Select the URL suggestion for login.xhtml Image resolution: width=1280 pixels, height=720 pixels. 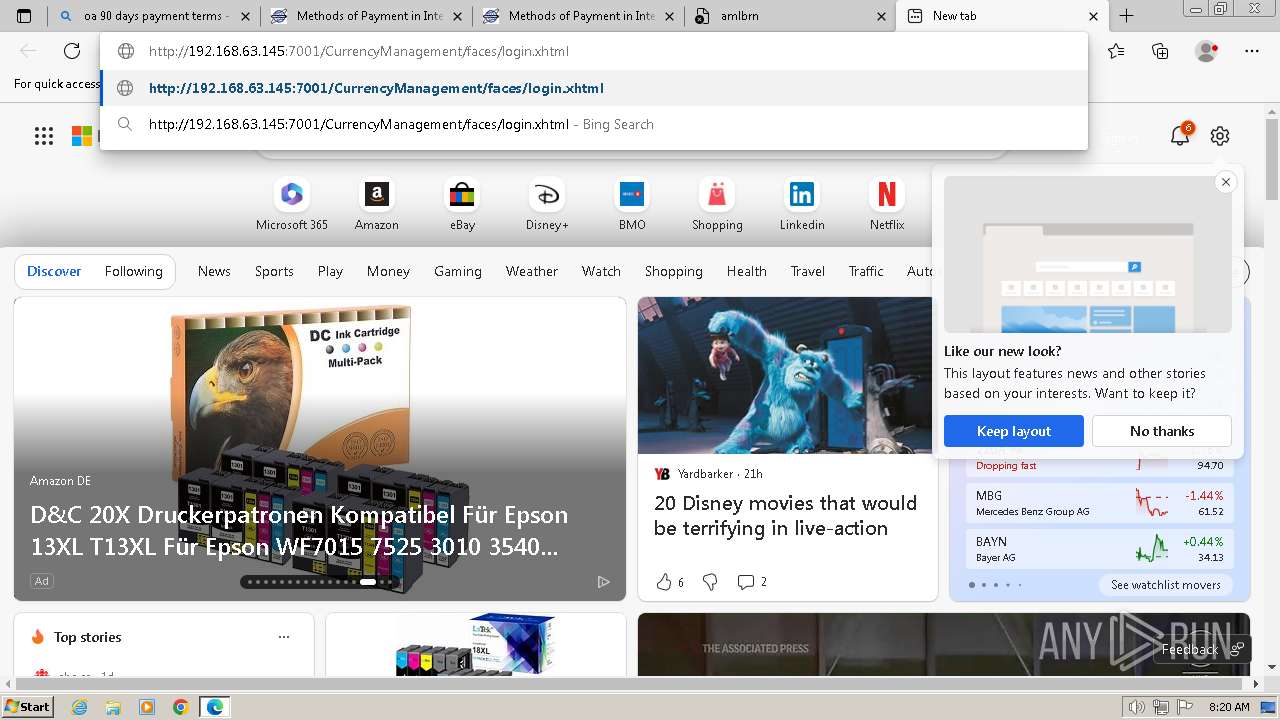coord(594,88)
